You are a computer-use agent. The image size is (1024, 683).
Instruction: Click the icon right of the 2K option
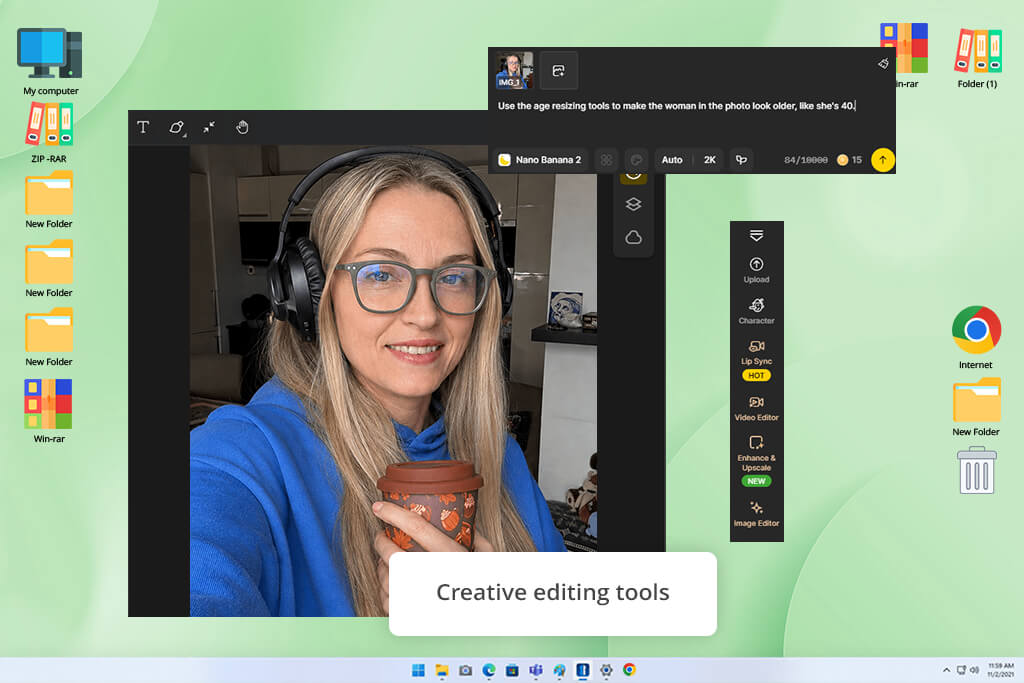point(741,160)
